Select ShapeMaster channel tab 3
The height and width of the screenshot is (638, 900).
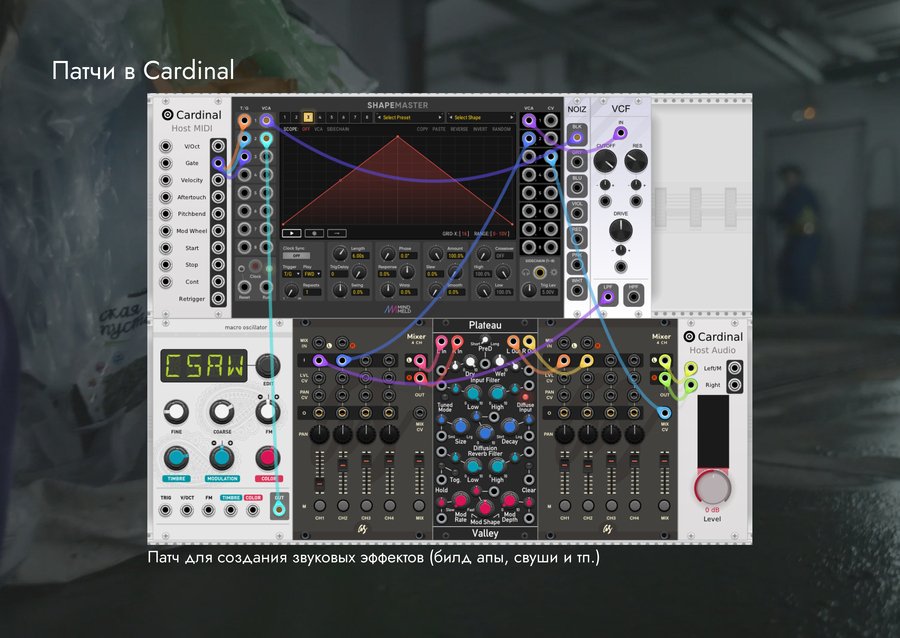click(308, 118)
